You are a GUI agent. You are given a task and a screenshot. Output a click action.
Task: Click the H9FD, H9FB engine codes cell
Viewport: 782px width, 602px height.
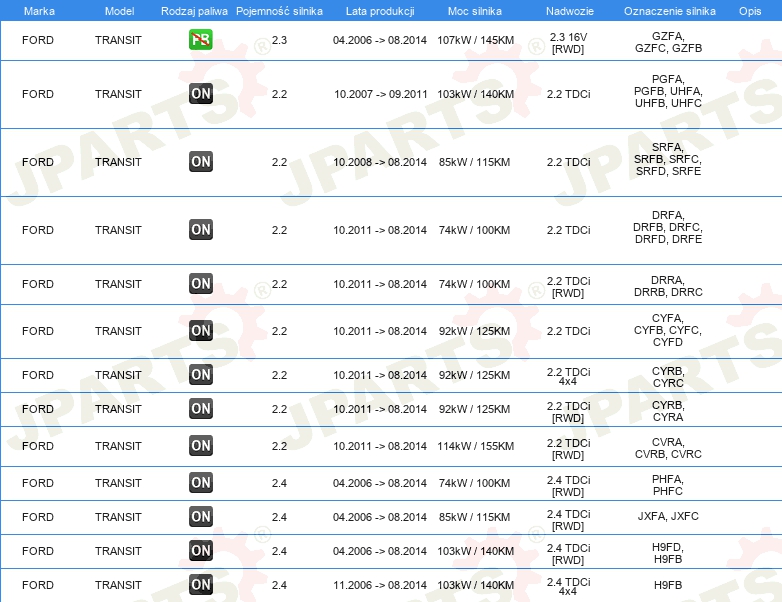tap(668, 553)
